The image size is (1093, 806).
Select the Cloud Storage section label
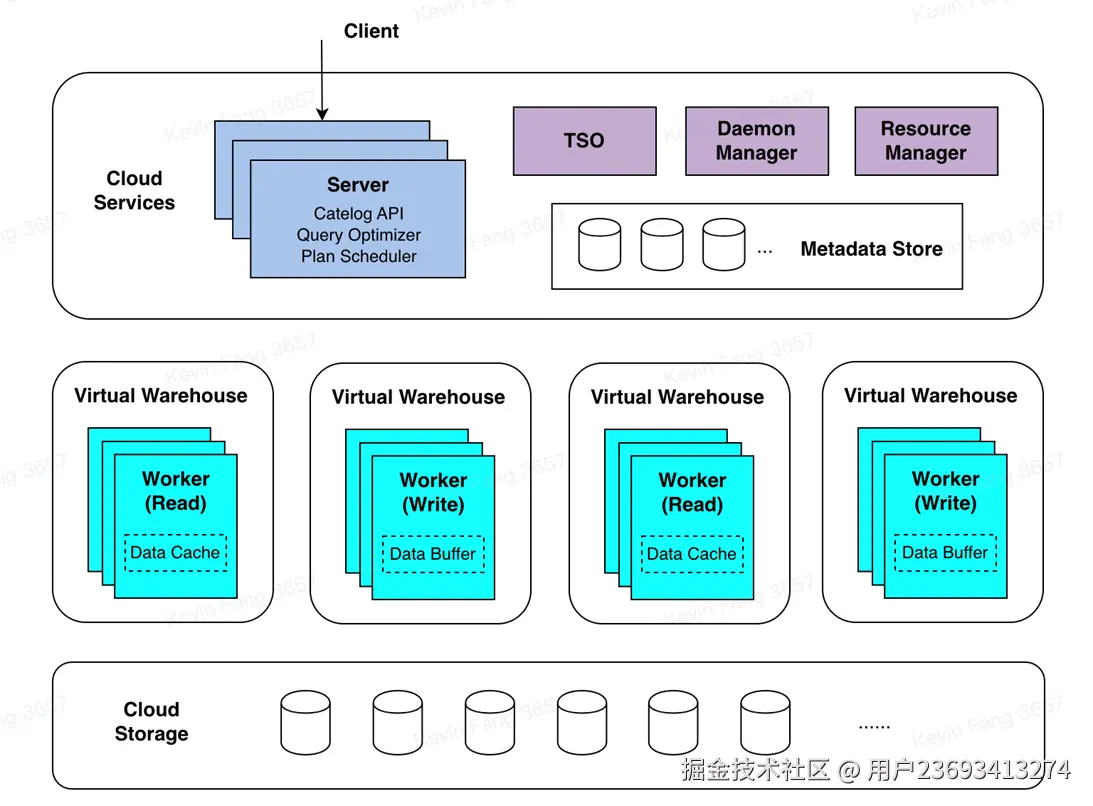coord(151,723)
